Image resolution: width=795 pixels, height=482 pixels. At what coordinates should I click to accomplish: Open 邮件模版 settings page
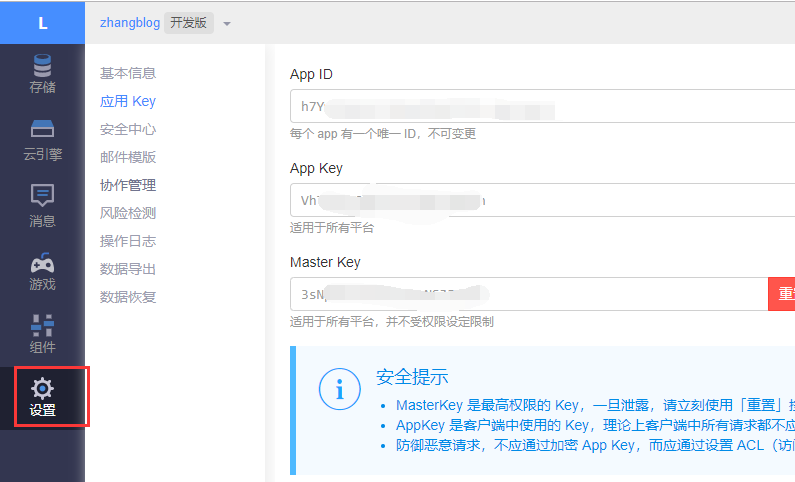tap(128, 157)
